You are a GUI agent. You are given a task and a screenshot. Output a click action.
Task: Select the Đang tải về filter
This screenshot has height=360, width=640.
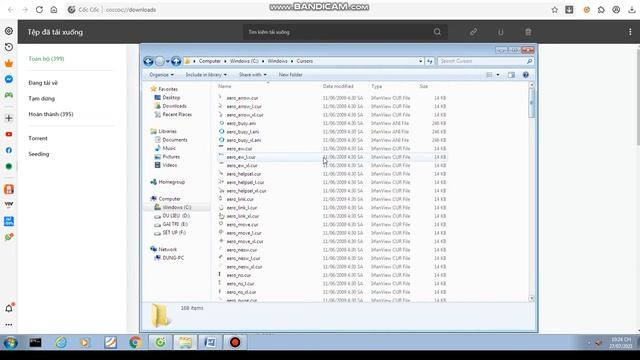pos(43,83)
